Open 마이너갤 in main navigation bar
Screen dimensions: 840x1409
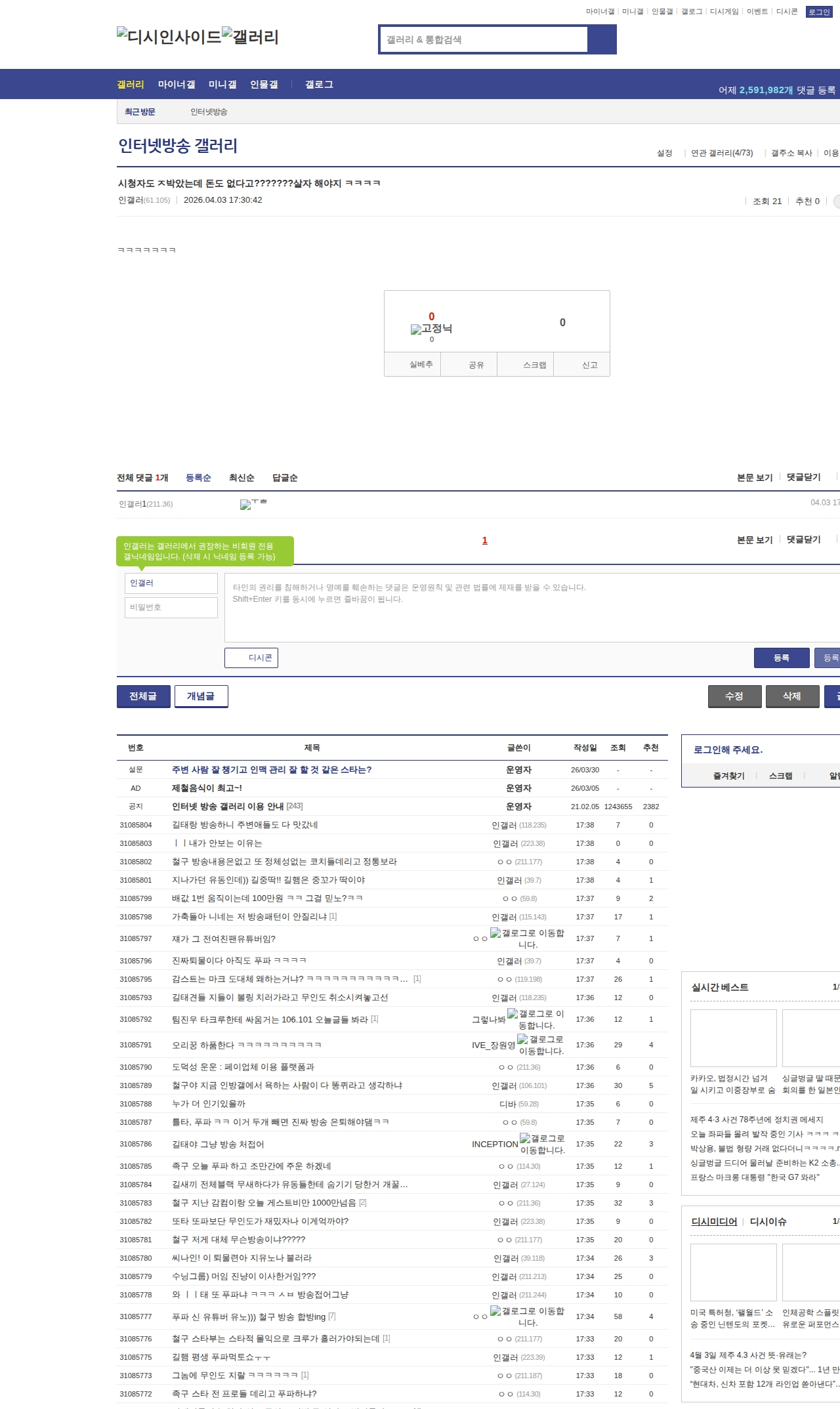pyautogui.click(x=177, y=84)
